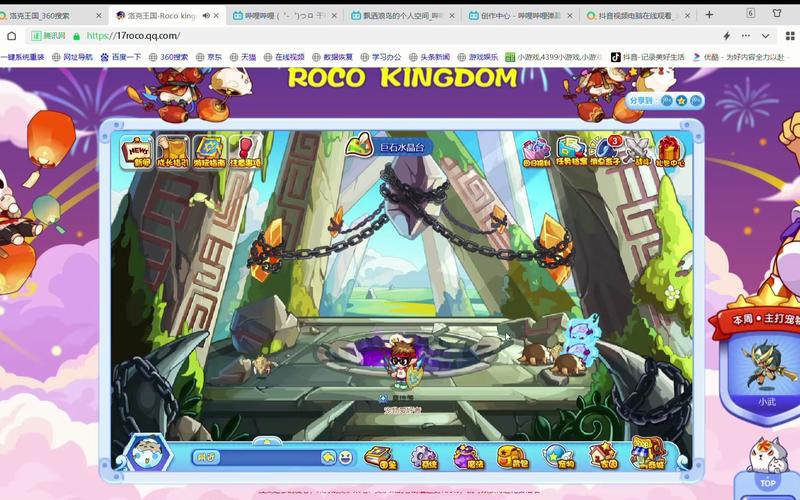Viewport: 800px width, 500px height.
Task: Open a new browser tab with plus
Action: pos(709,15)
